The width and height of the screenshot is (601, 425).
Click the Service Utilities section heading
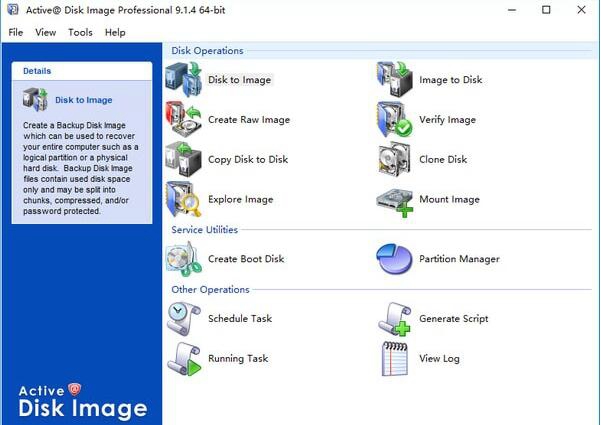tap(205, 230)
